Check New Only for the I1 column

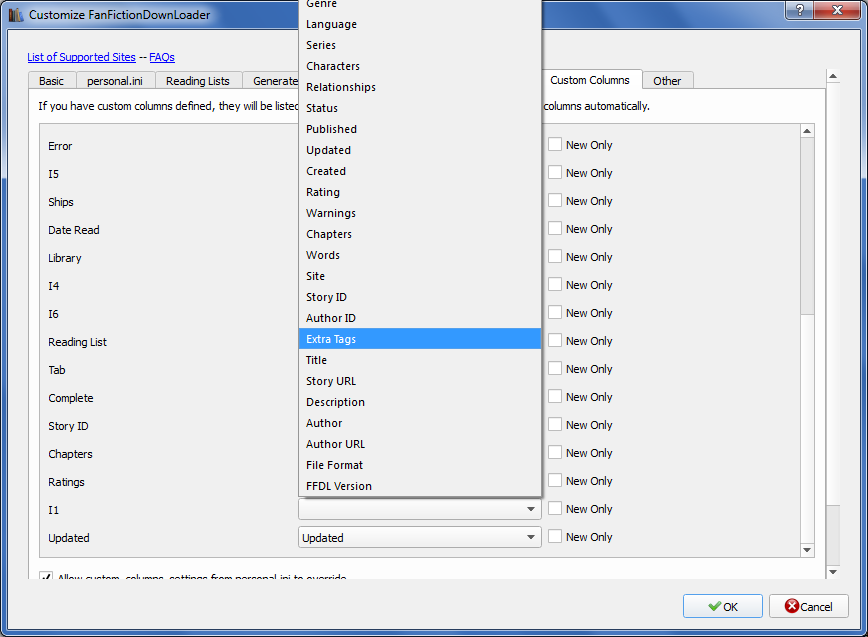click(555, 509)
